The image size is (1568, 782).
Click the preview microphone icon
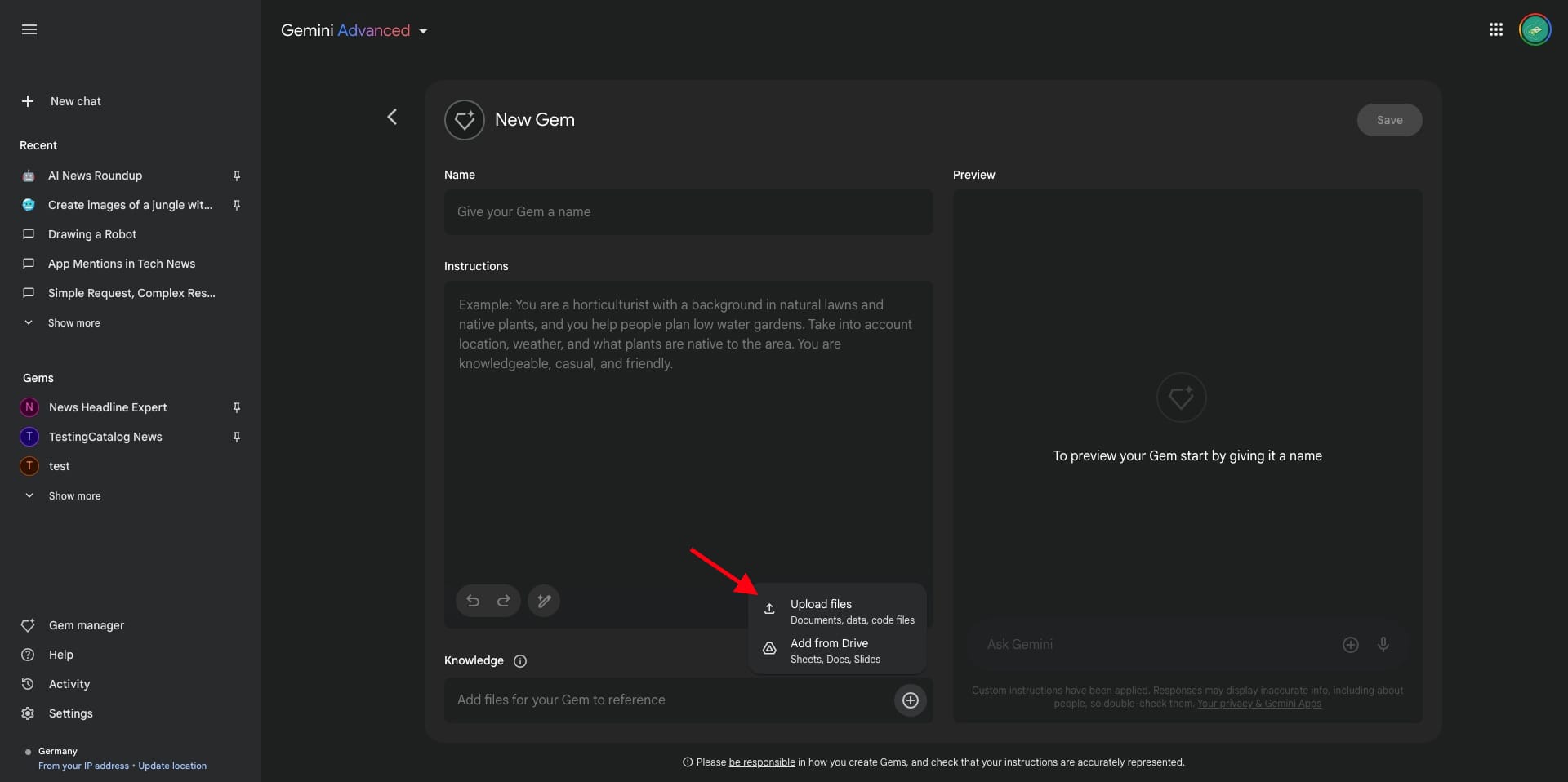click(x=1383, y=645)
